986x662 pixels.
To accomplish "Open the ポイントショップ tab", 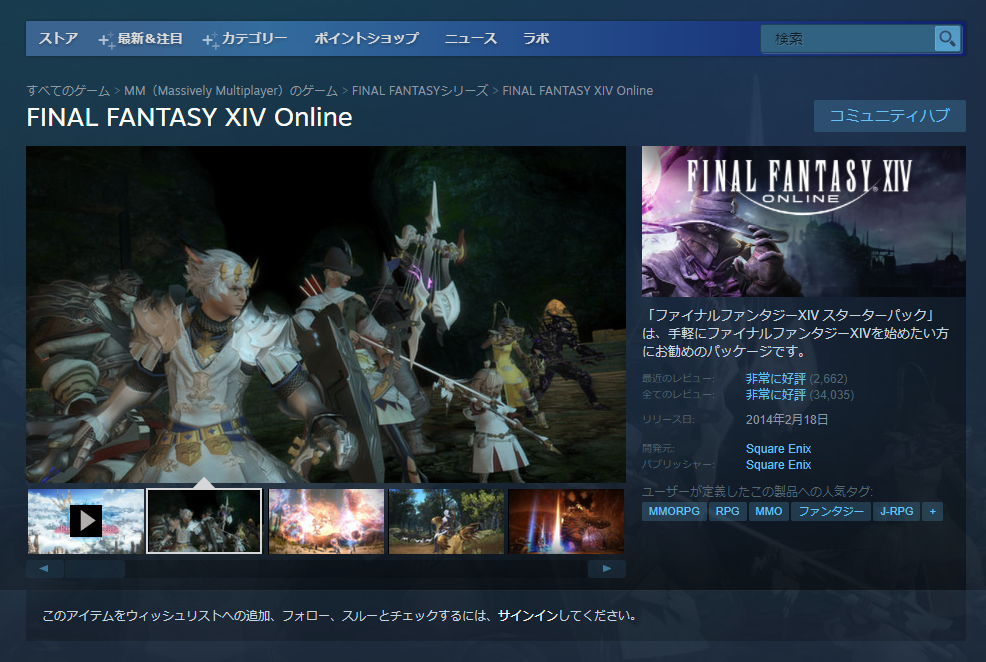I will [x=366, y=38].
